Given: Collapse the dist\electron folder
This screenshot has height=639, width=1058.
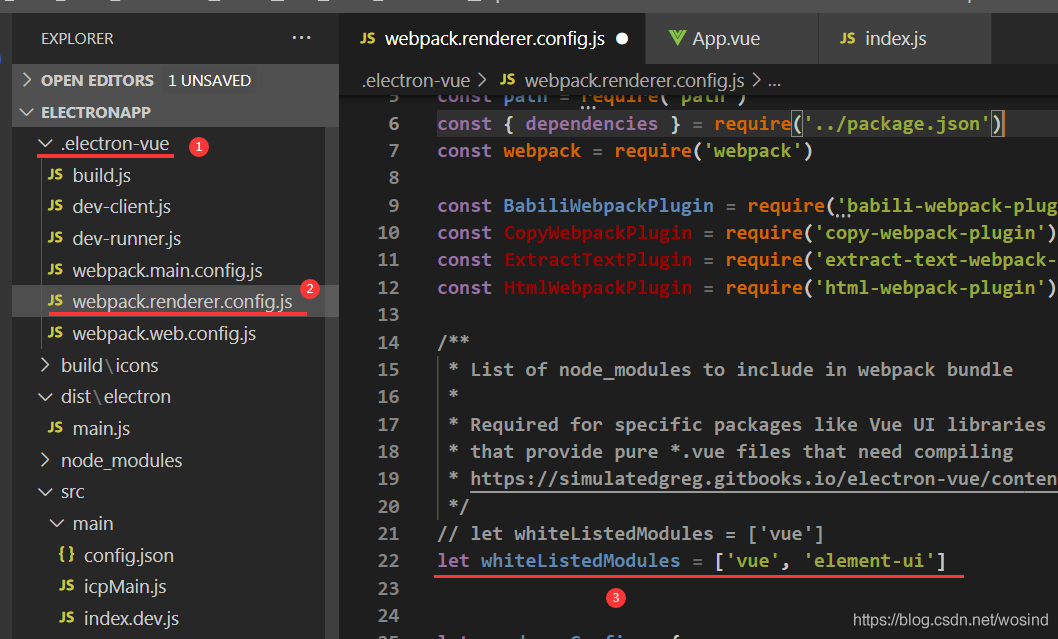Looking at the screenshot, I should (x=45, y=397).
